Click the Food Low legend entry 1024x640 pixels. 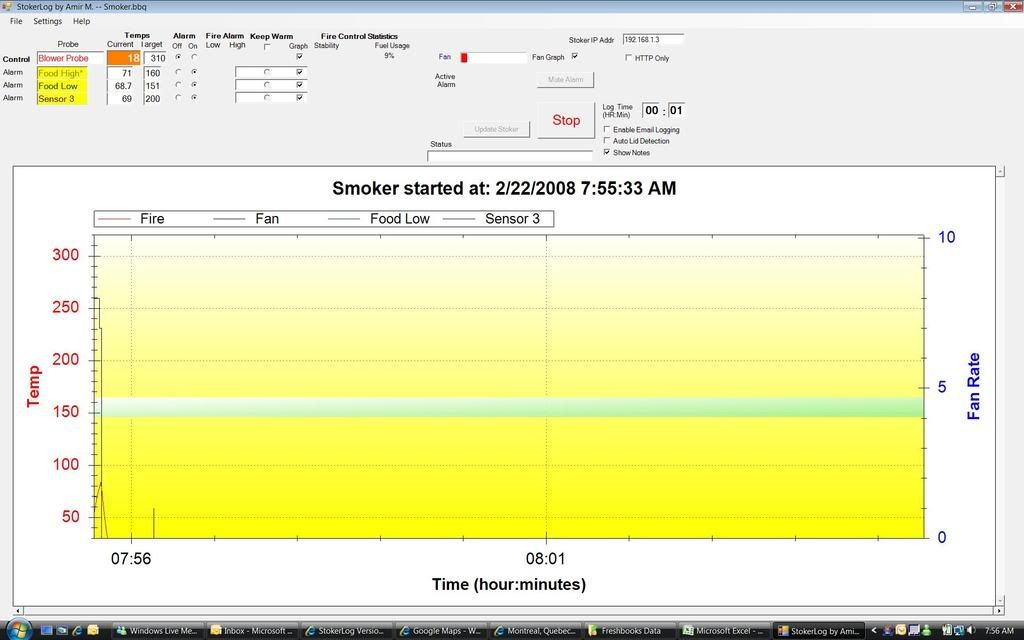tap(379, 219)
